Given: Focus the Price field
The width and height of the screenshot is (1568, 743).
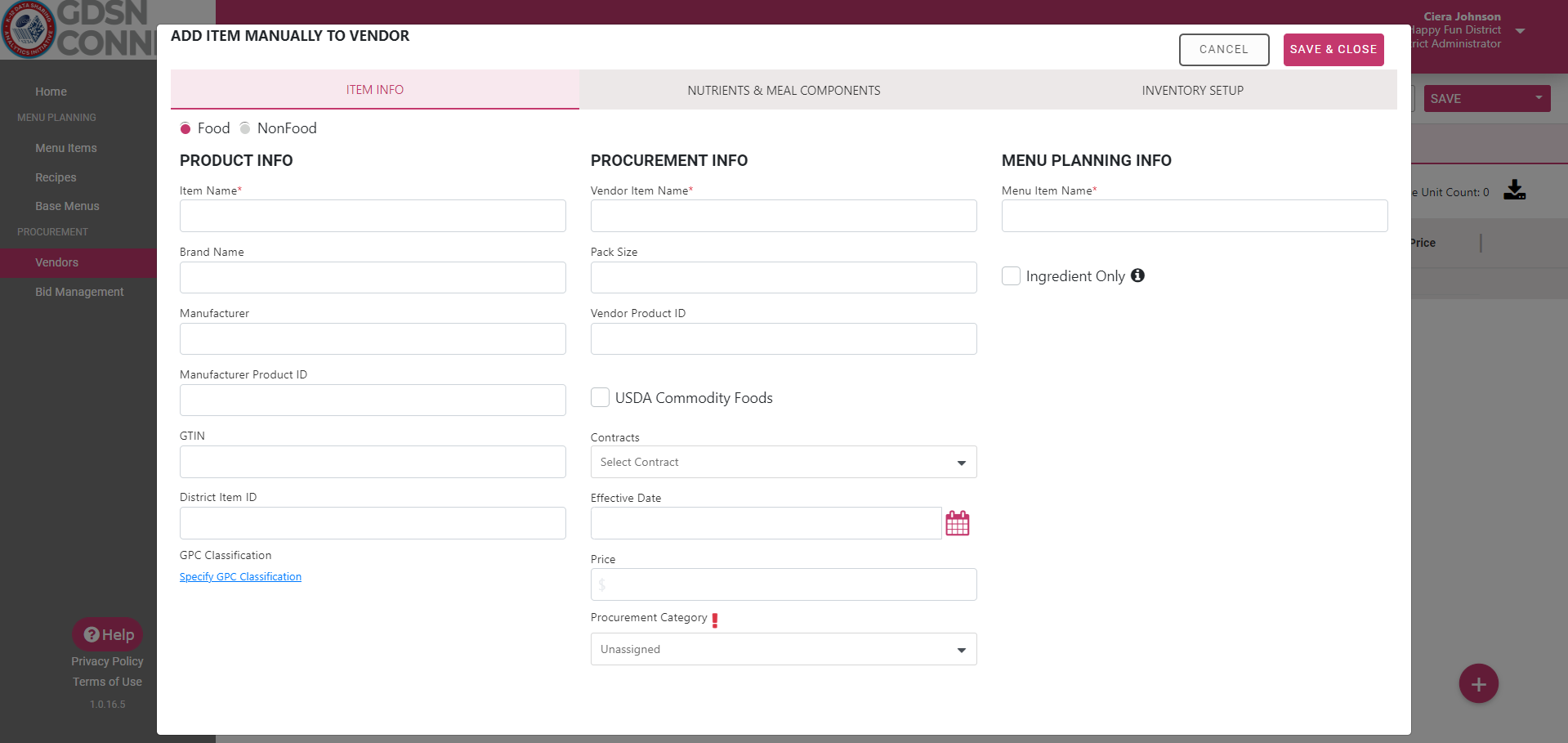Looking at the screenshot, I should click(x=784, y=584).
